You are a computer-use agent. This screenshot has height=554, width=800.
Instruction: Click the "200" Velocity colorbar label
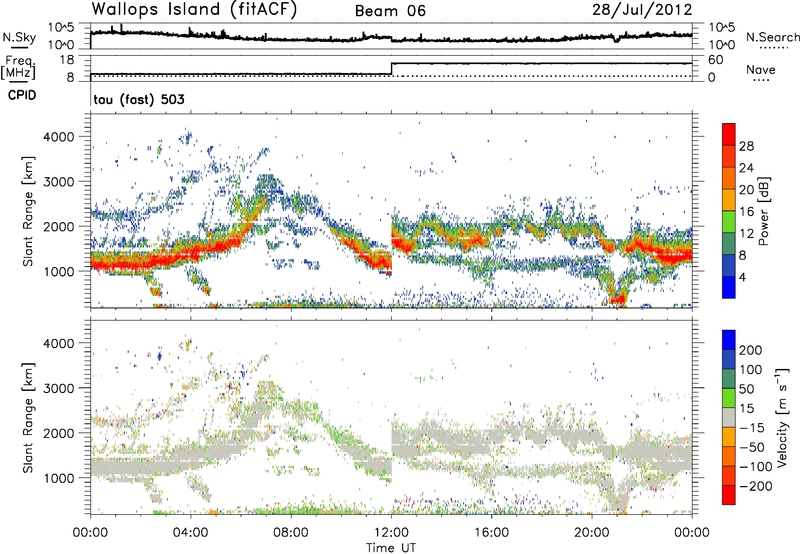(x=751, y=350)
